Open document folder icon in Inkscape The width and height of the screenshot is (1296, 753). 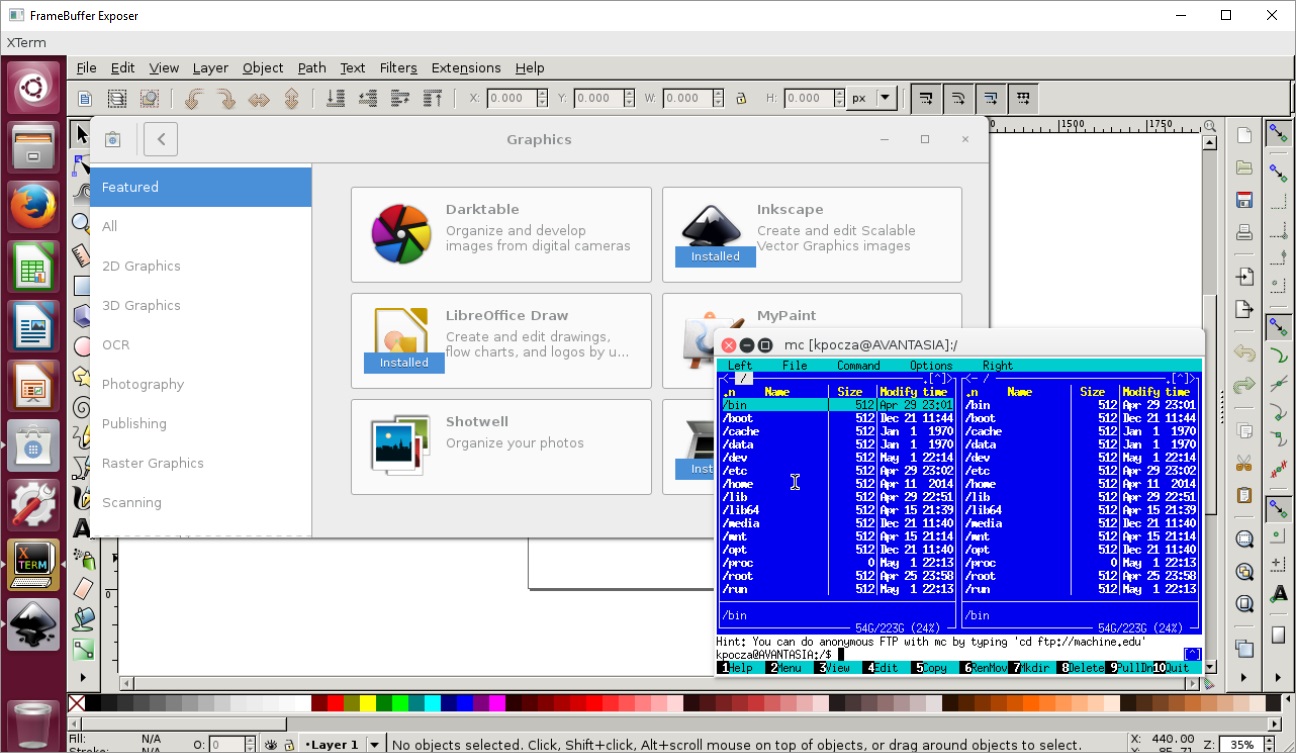click(1244, 167)
